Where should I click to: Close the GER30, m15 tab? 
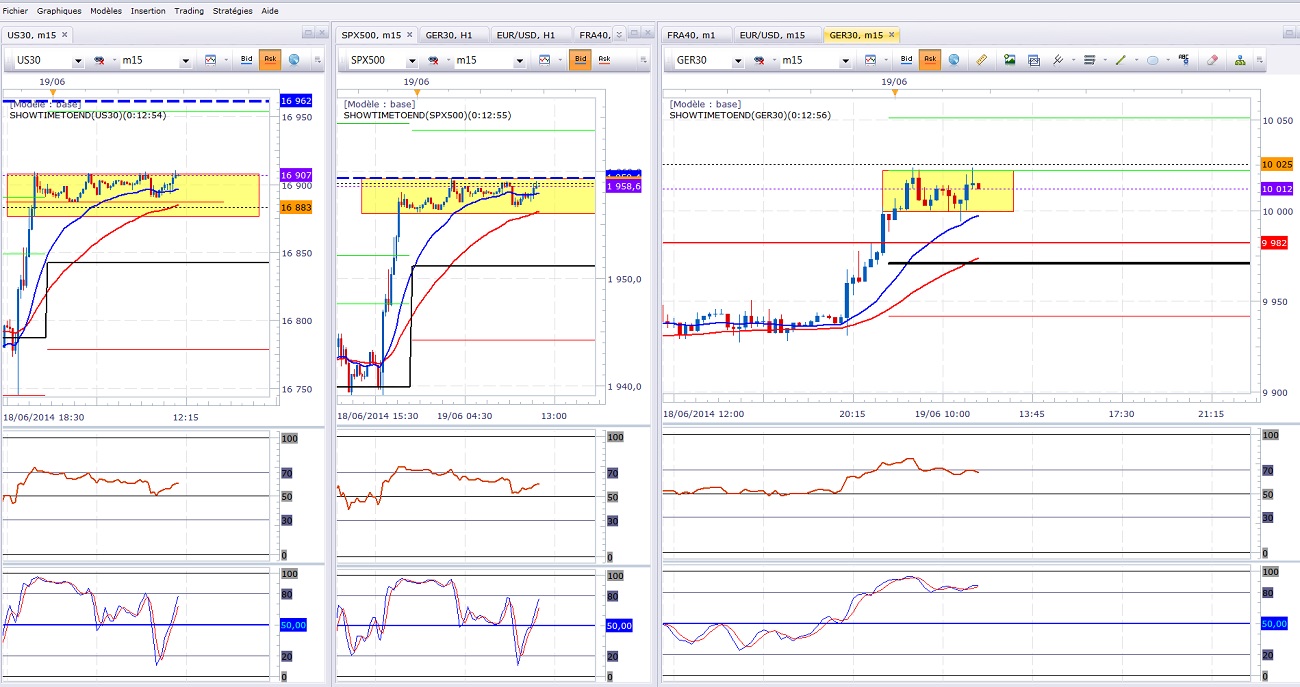(x=892, y=35)
